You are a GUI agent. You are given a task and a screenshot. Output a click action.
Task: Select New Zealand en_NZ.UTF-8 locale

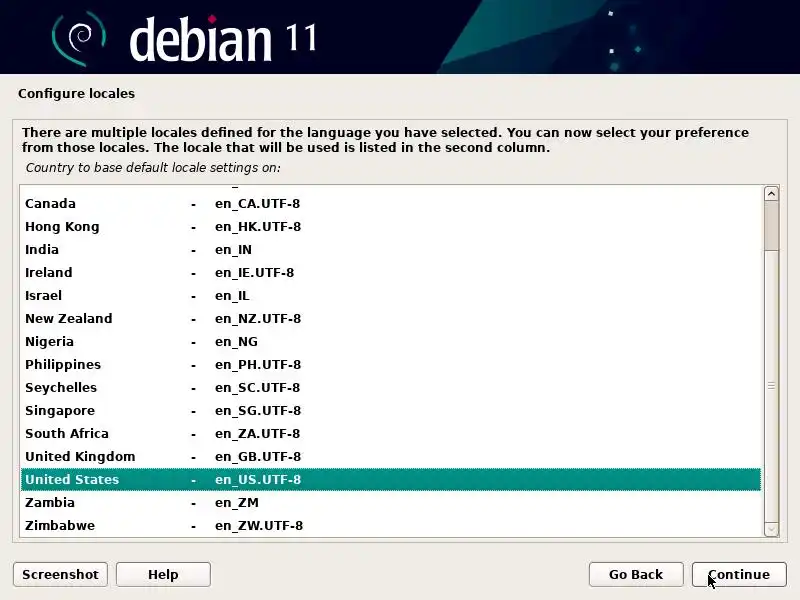(x=391, y=318)
